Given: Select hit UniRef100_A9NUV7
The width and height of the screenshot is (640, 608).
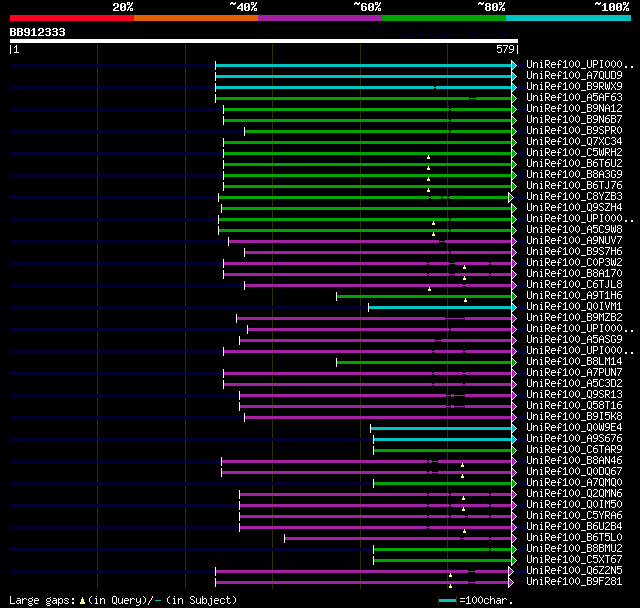Looking at the screenshot, I should (x=574, y=241).
